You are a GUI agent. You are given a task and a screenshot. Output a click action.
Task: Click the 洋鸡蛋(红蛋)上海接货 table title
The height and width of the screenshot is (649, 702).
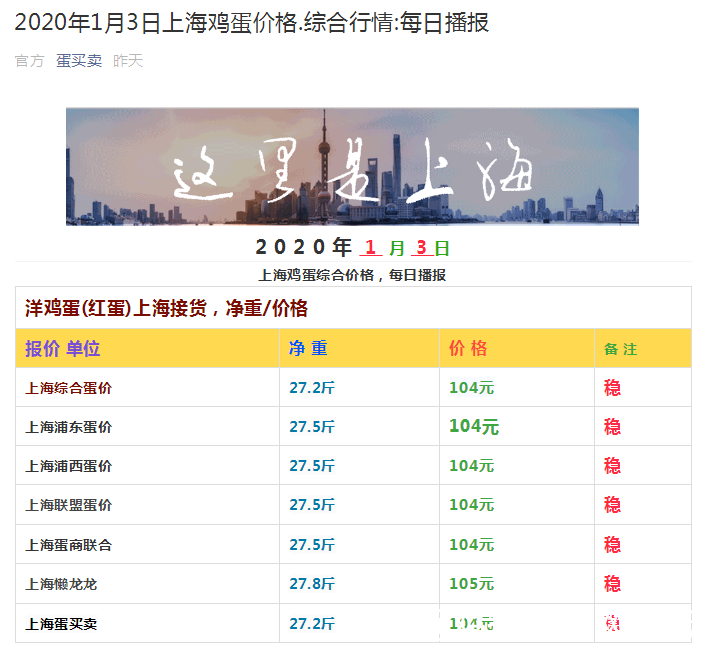[x=166, y=308]
